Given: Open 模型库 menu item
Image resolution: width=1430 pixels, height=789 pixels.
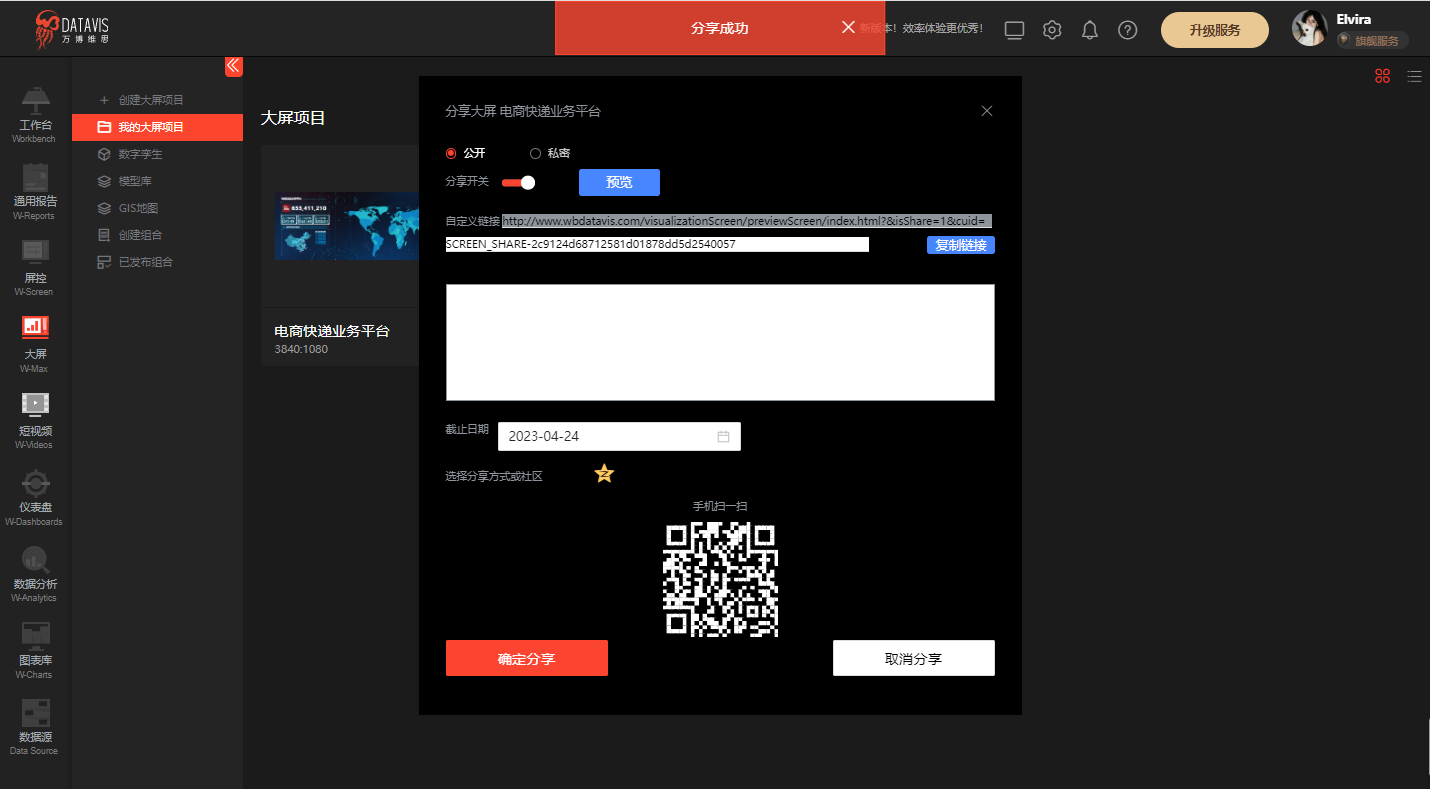Looking at the screenshot, I should (135, 181).
